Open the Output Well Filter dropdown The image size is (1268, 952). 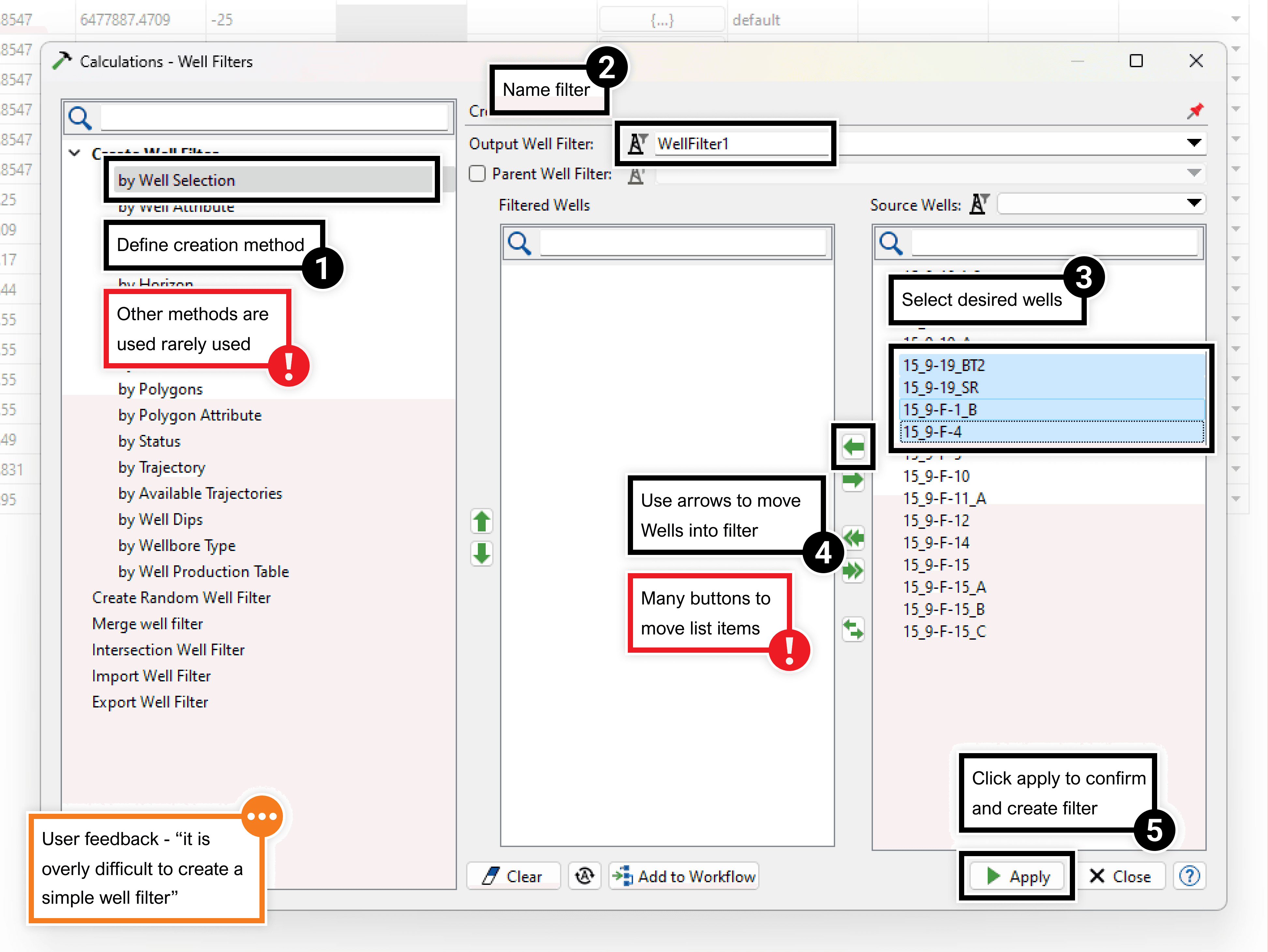click(1194, 143)
